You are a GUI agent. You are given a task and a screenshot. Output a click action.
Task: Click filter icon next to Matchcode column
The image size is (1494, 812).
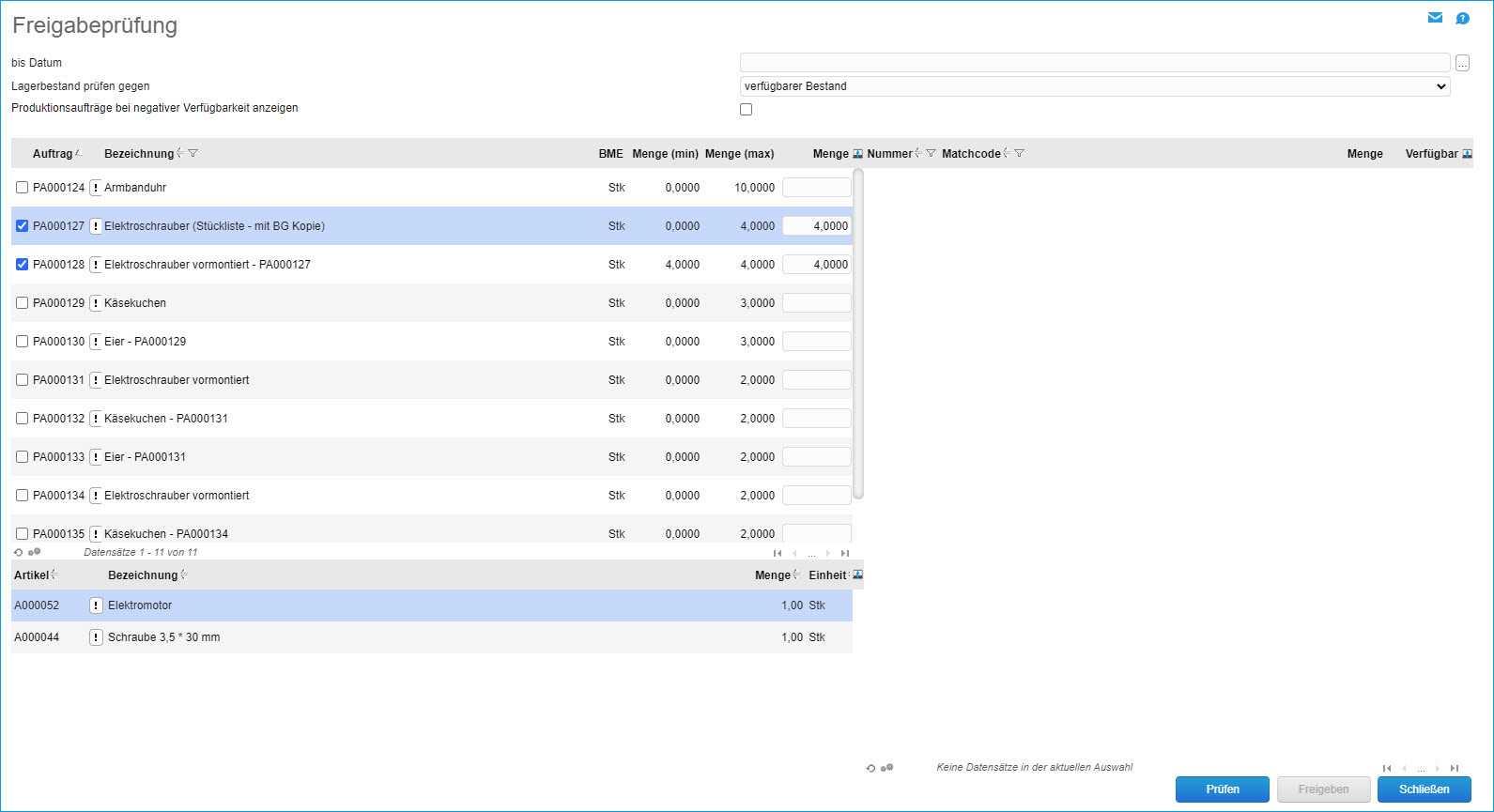coord(1020,154)
